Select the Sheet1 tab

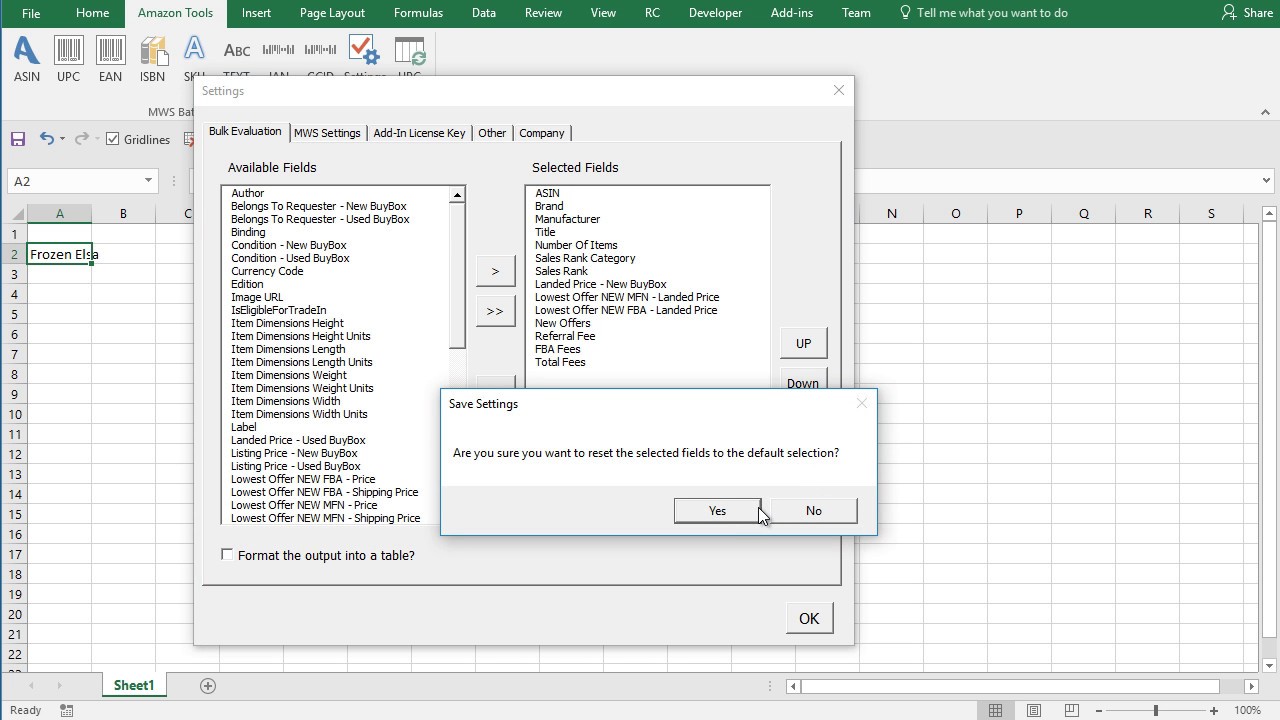coord(134,685)
